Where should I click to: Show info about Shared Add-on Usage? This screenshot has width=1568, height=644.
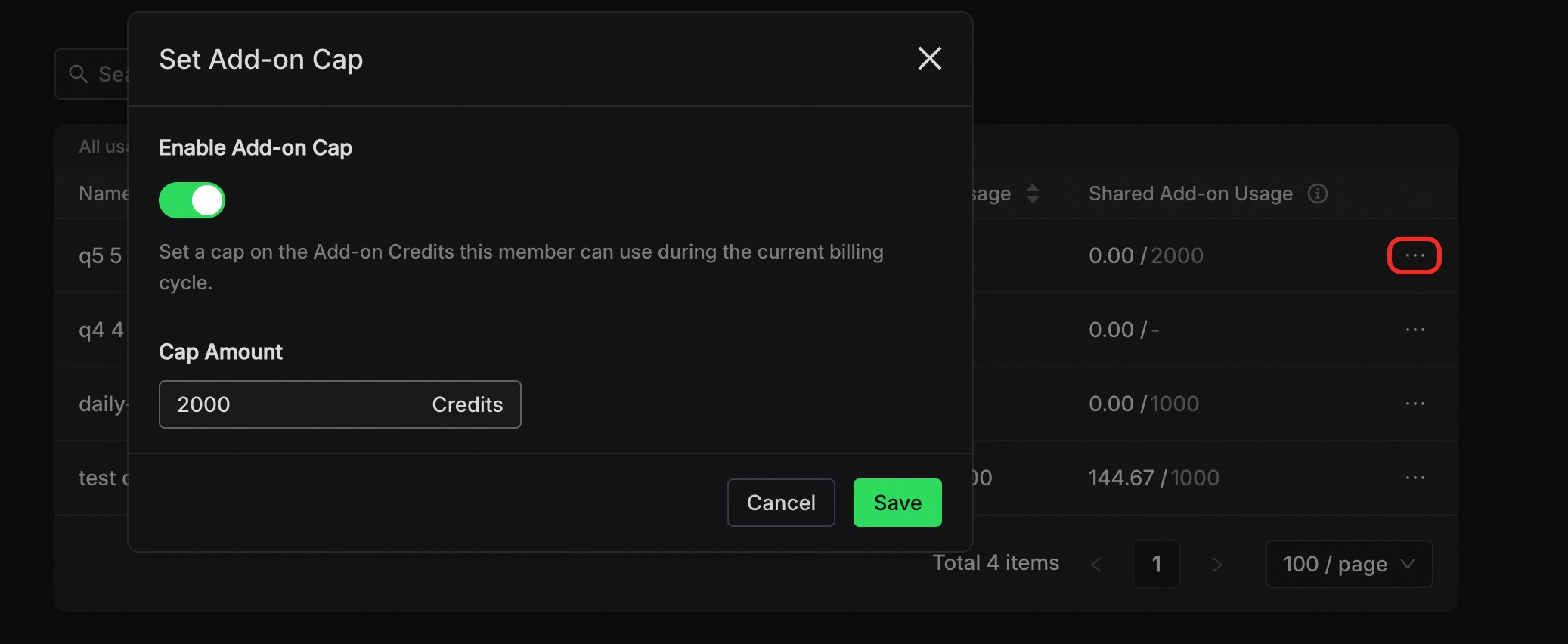[1318, 194]
